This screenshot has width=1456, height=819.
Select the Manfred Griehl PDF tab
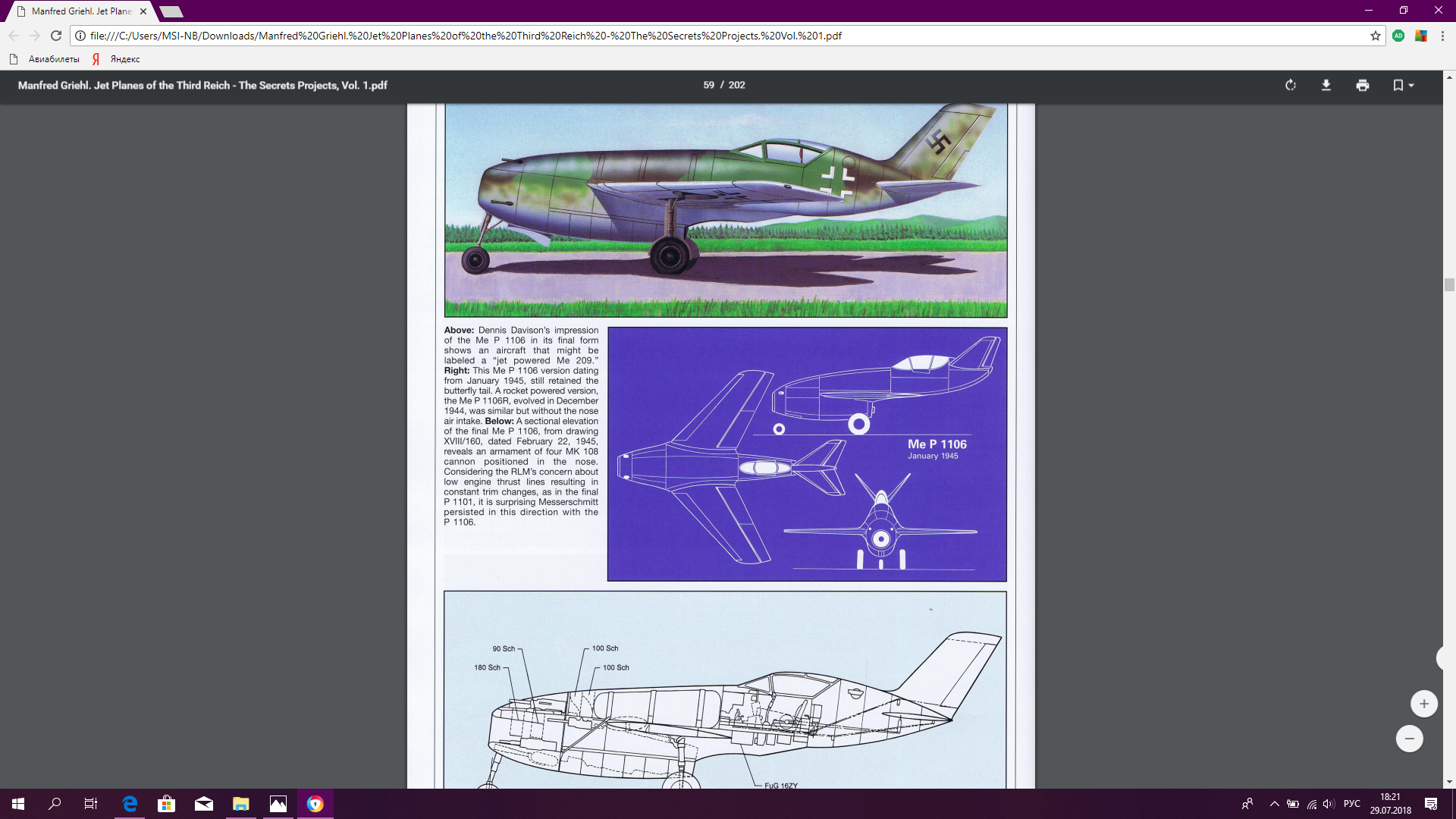click(x=80, y=11)
